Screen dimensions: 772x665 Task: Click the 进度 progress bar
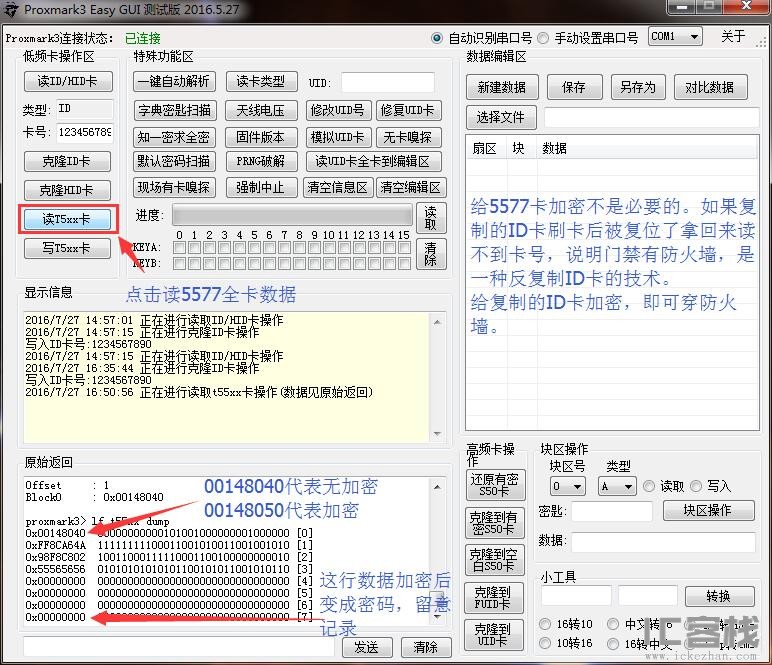point(292,216)
